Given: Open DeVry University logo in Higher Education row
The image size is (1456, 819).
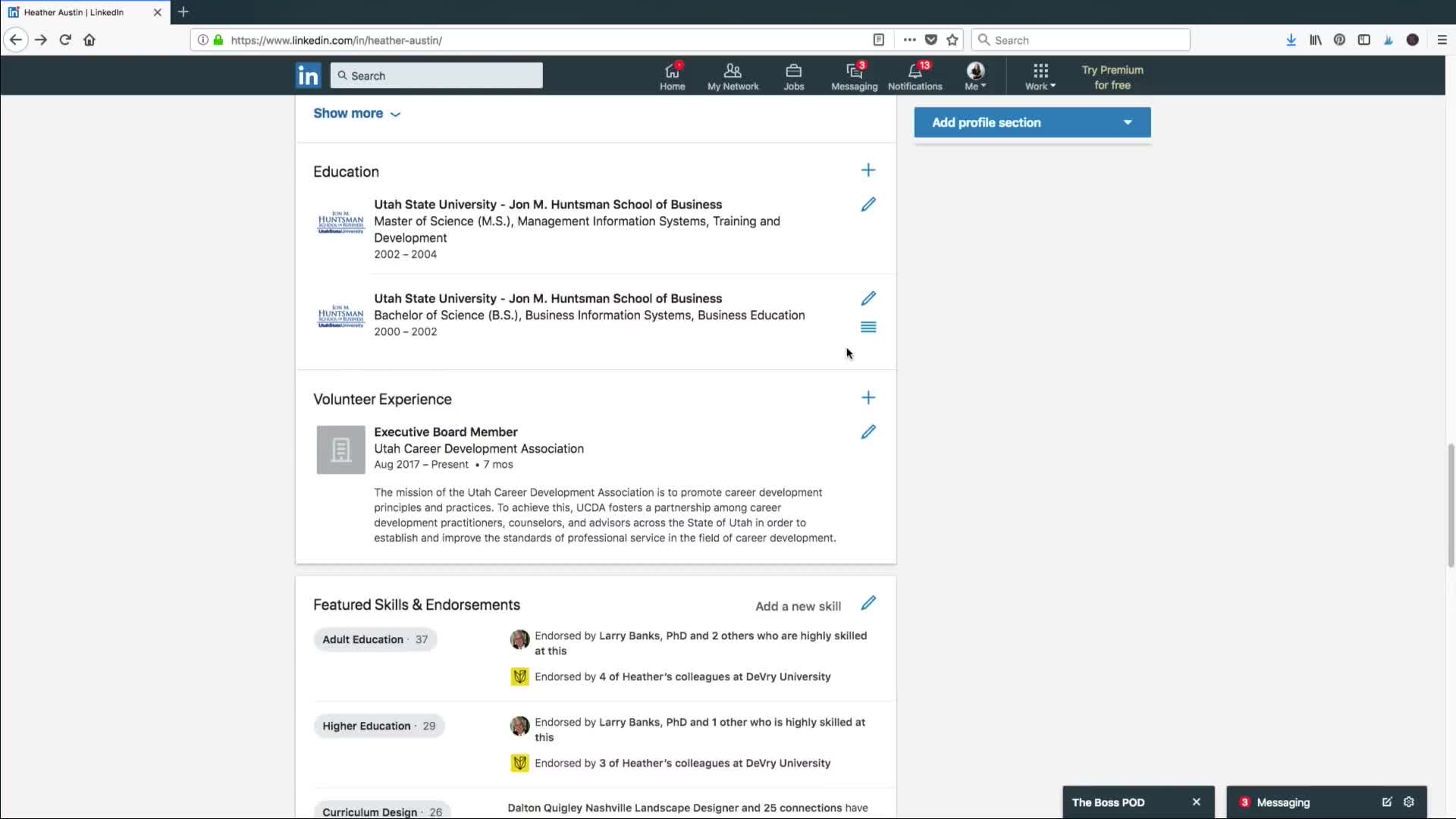Looking at the screenshot, I should pos(519,763).
